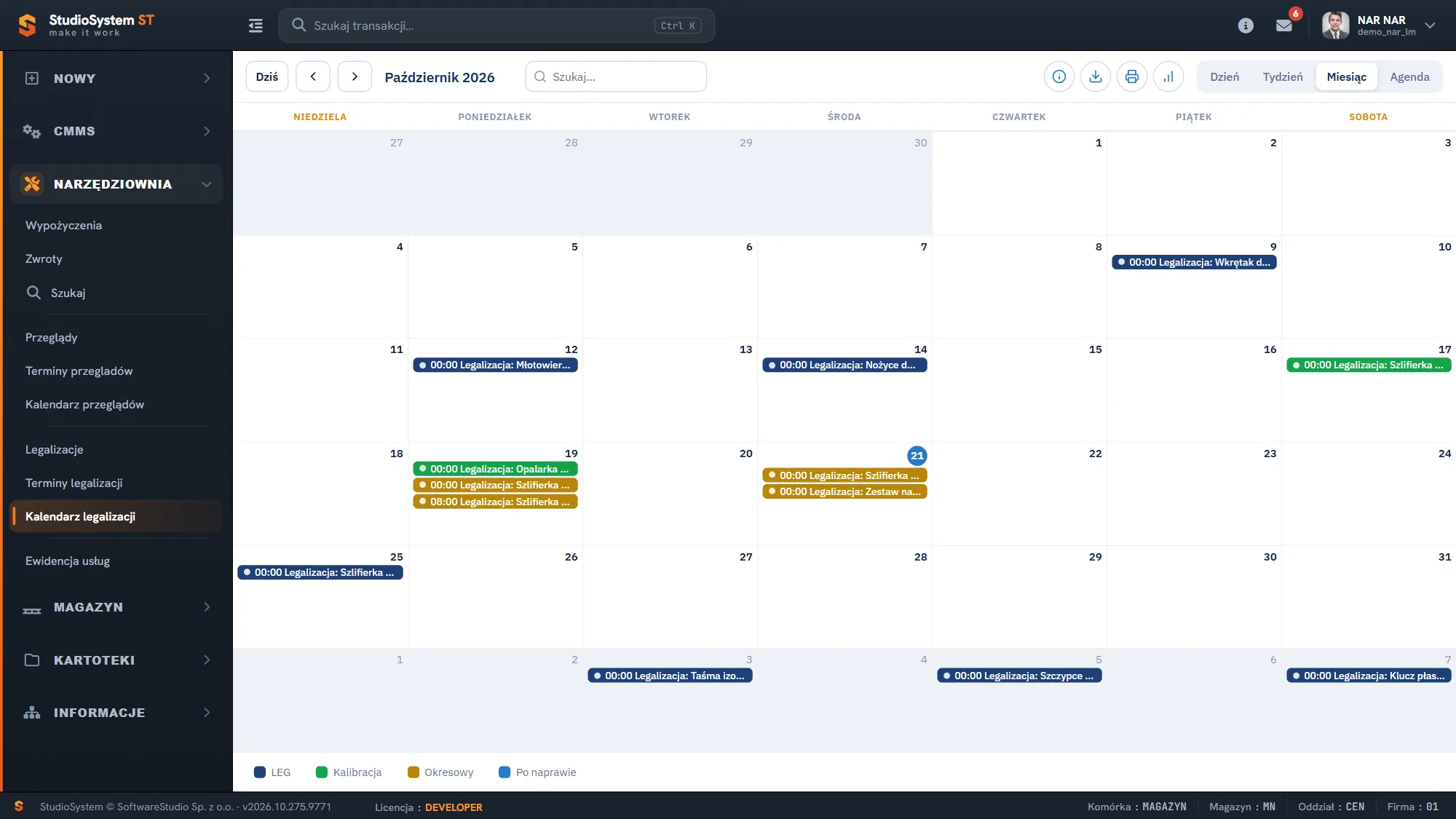1456x819 pixels.
Task: Switch to Agenda view
Action: 1409,76
